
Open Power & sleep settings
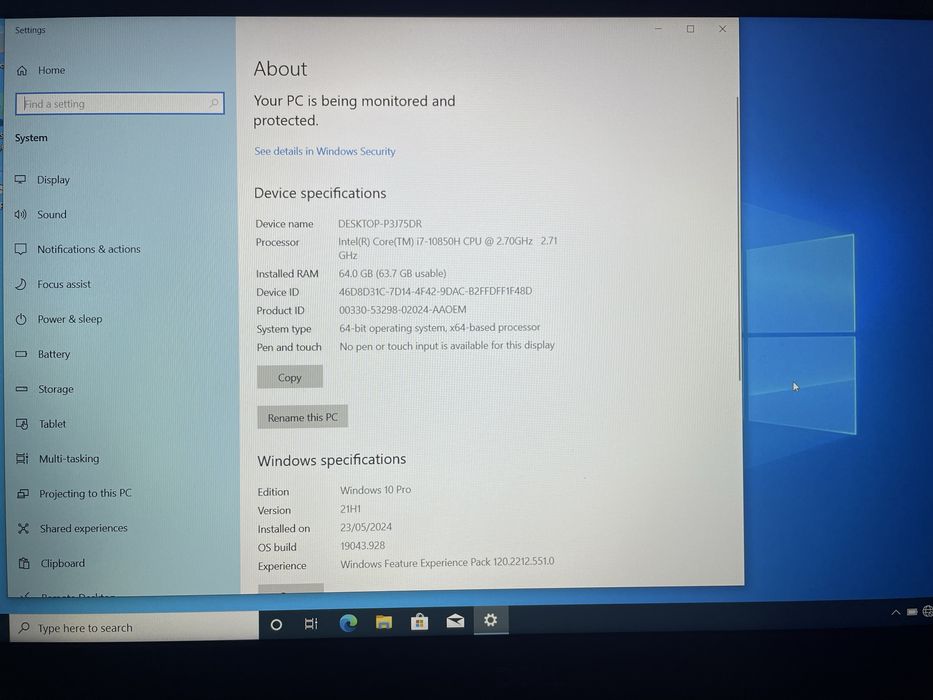coord(70,319)
